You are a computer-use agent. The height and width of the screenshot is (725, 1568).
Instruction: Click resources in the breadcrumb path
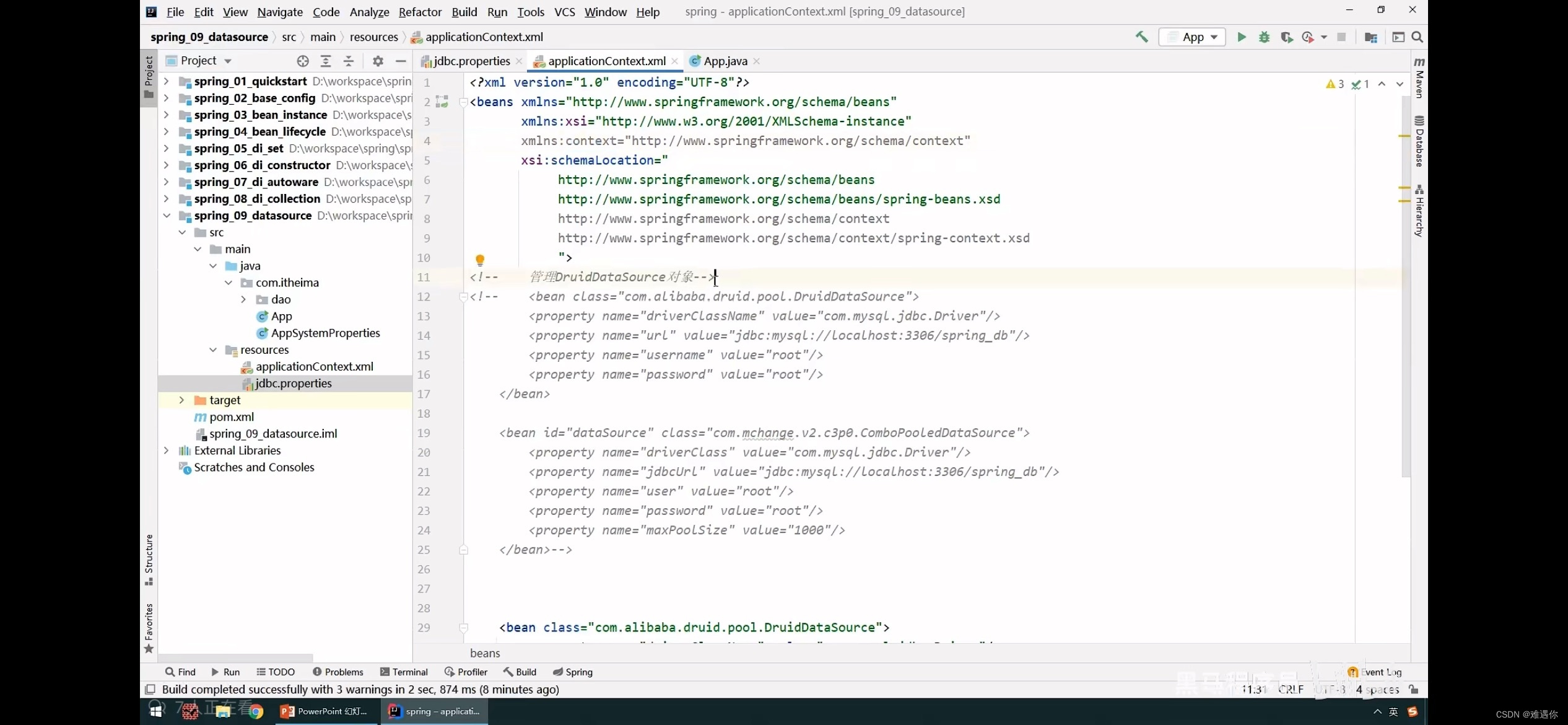coord(373,37)
